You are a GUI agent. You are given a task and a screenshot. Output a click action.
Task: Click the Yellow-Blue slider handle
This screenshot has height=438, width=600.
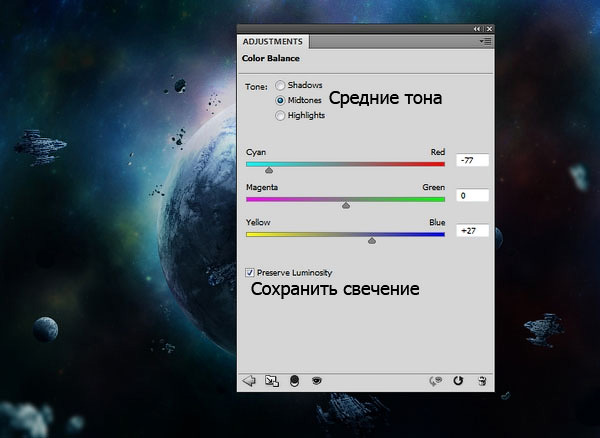pyautogui.click(x=372, y=240)
